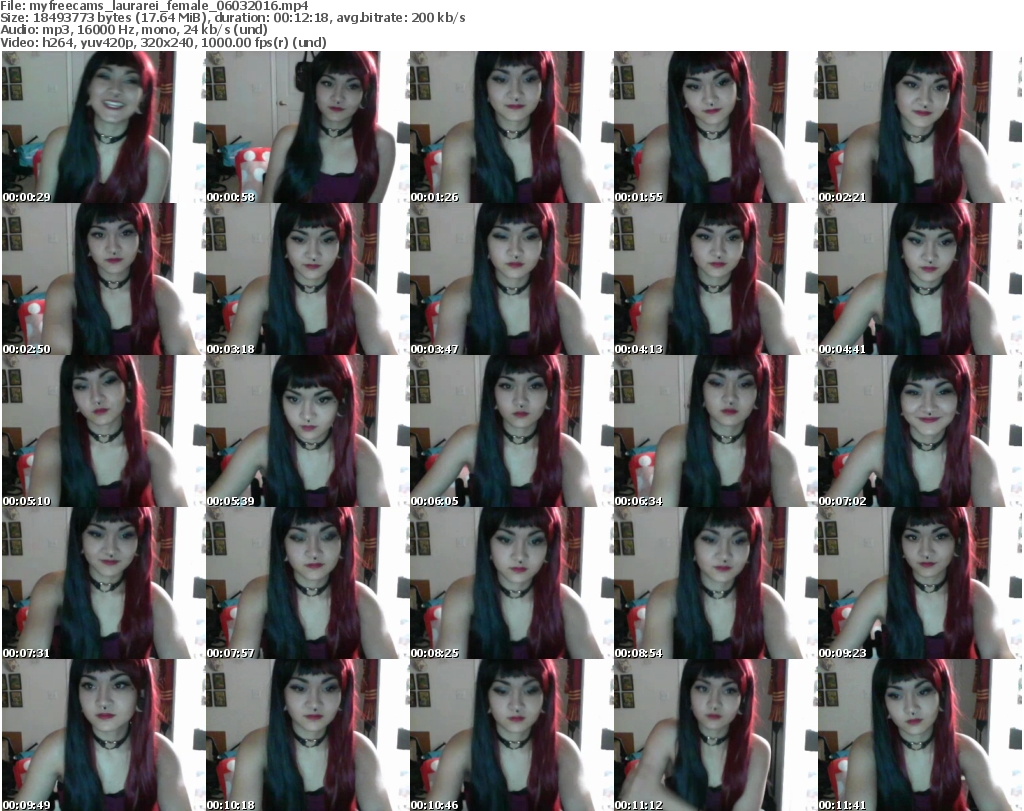Click the snapshot labeled 00:11:12
Screen dimensions: 1024x811
714,735
